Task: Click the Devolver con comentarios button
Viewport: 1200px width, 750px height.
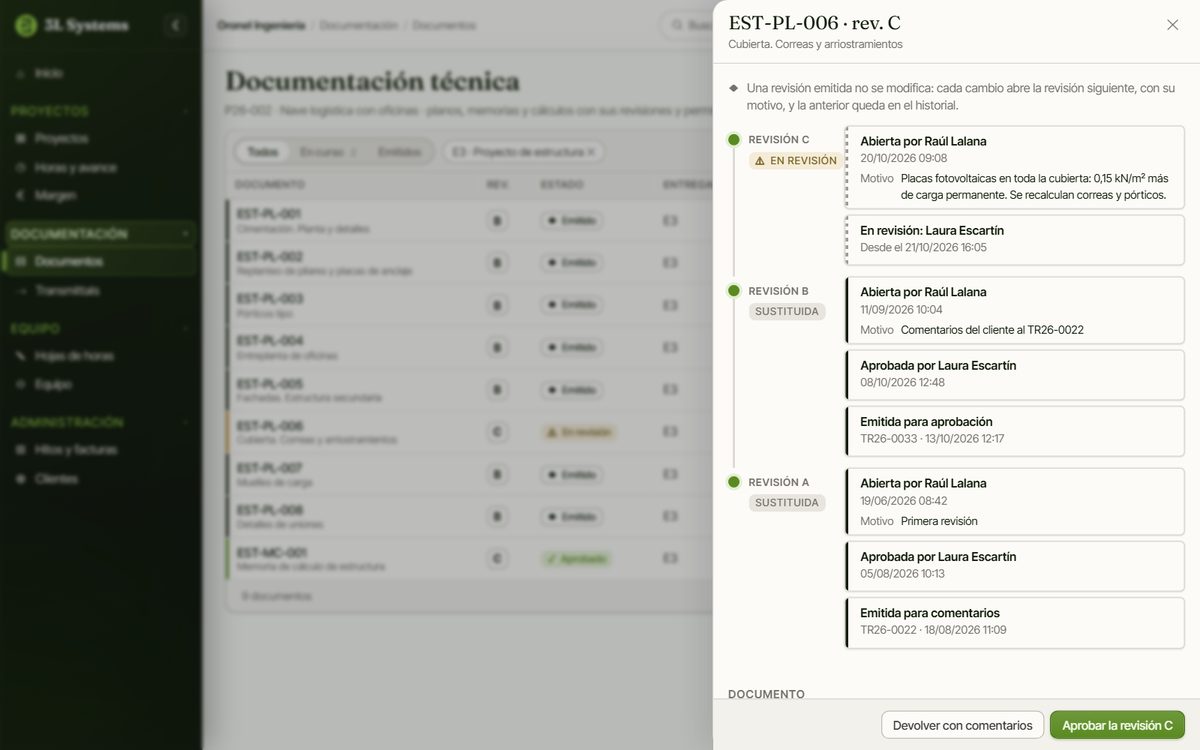Action: click(962, 725)
